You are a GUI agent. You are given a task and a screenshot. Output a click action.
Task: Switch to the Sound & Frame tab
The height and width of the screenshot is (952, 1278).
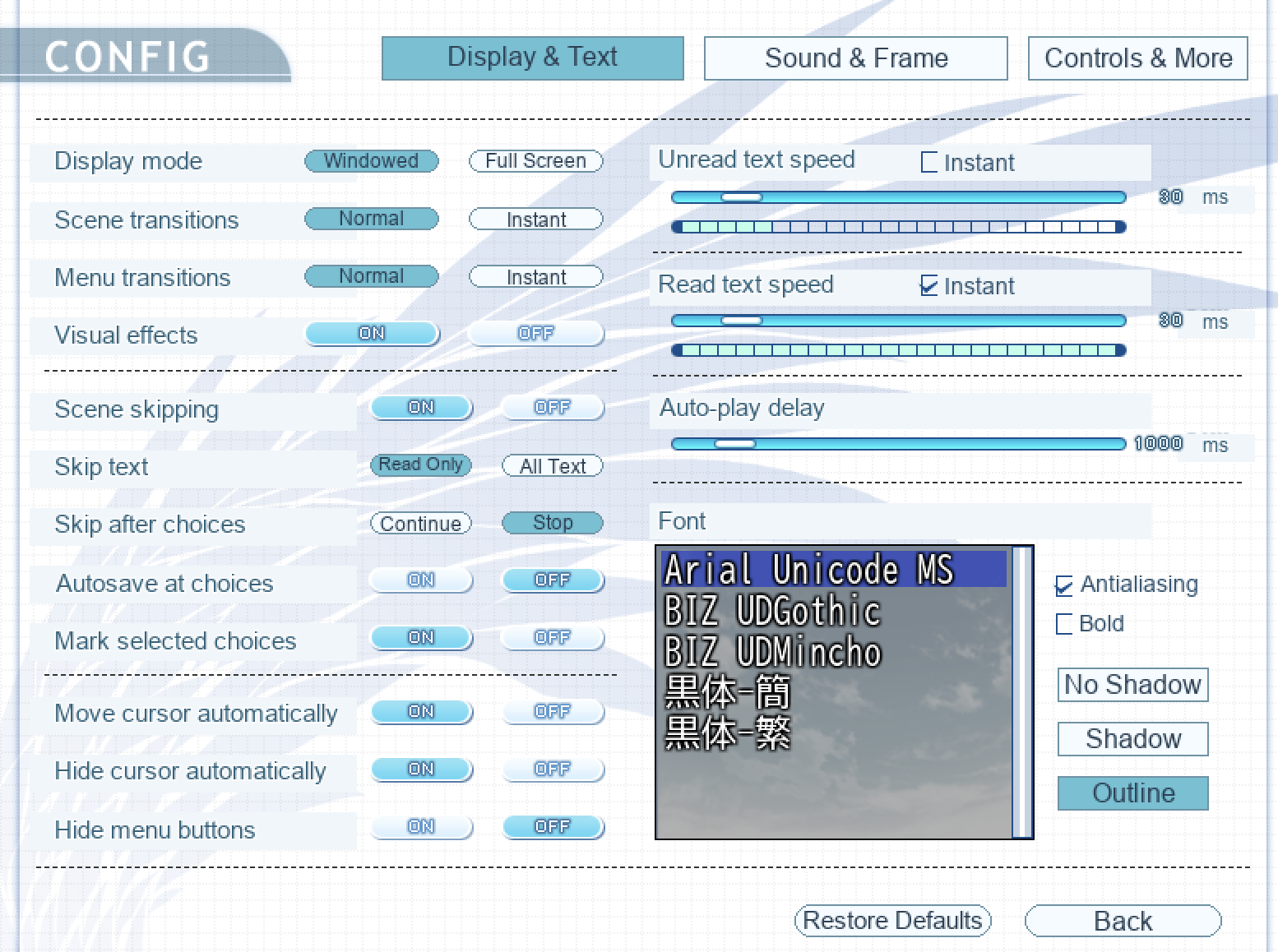pyautogui.click(x=855, y=58)
